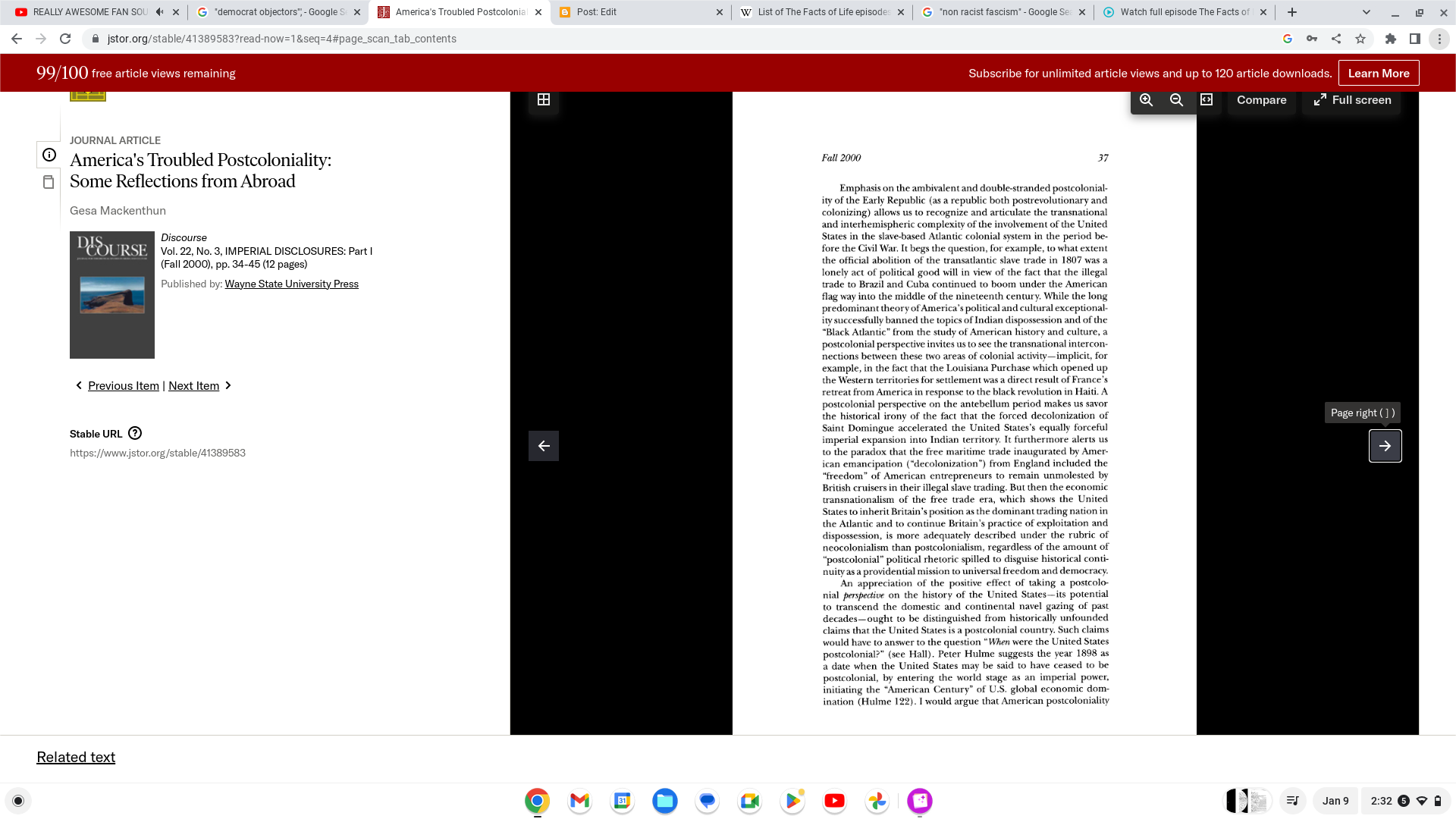Open the page thumbnails grid view
1456x819 pixels.
point(544,100)
